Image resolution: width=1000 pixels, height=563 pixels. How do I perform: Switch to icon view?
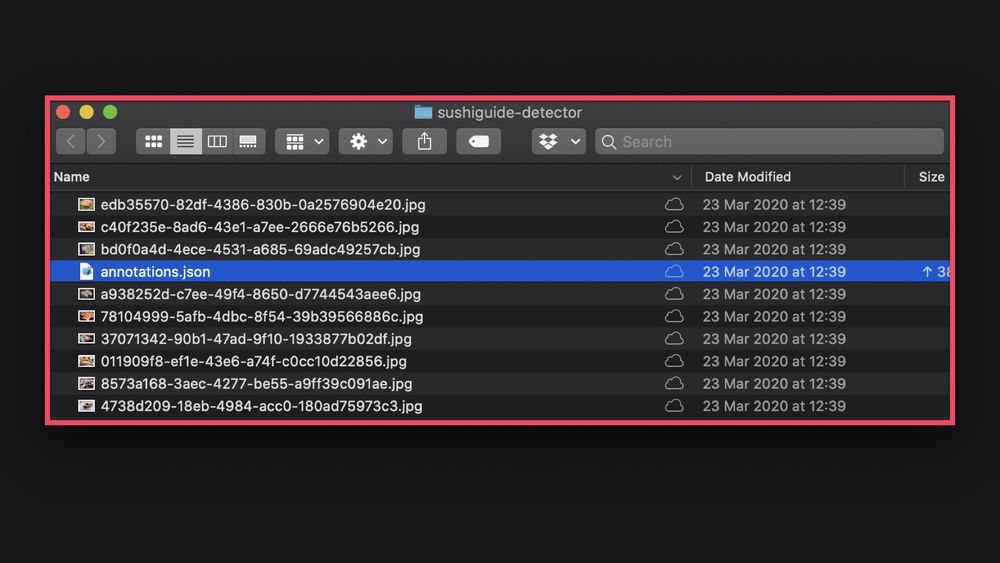tap(153, 142)
